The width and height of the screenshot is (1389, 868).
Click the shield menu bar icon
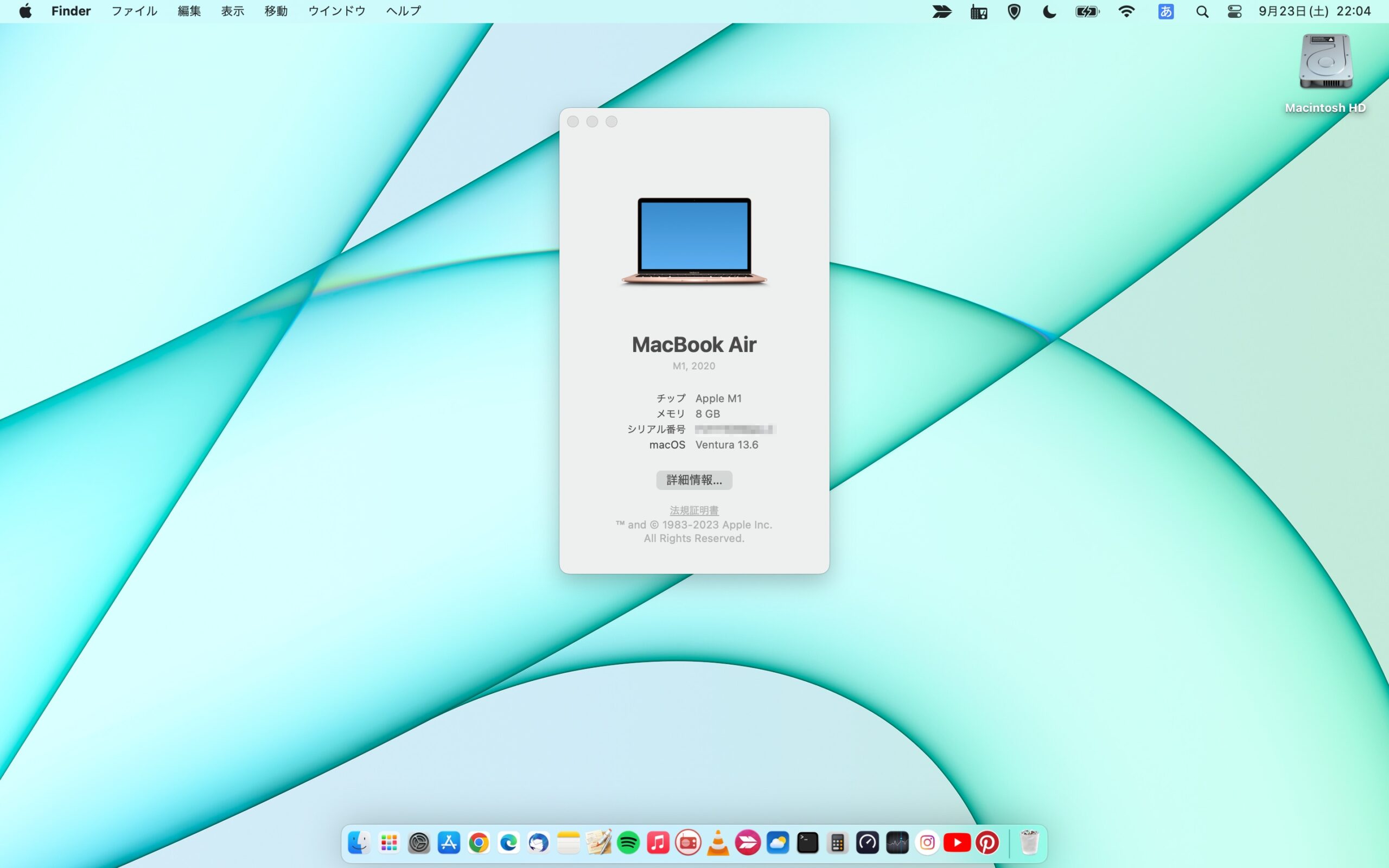click(1014, 11)
